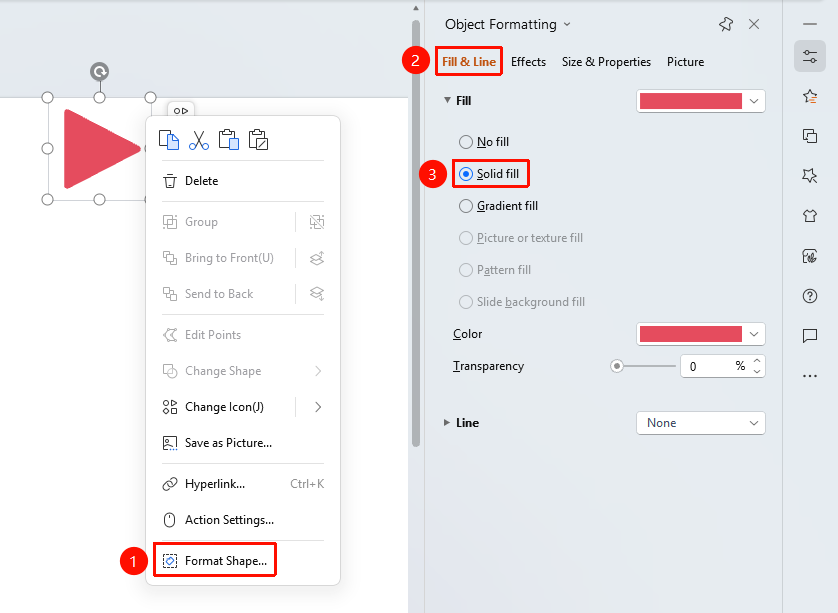
Task: Click the red triangle shape on slide
Action: coord(100,149)
